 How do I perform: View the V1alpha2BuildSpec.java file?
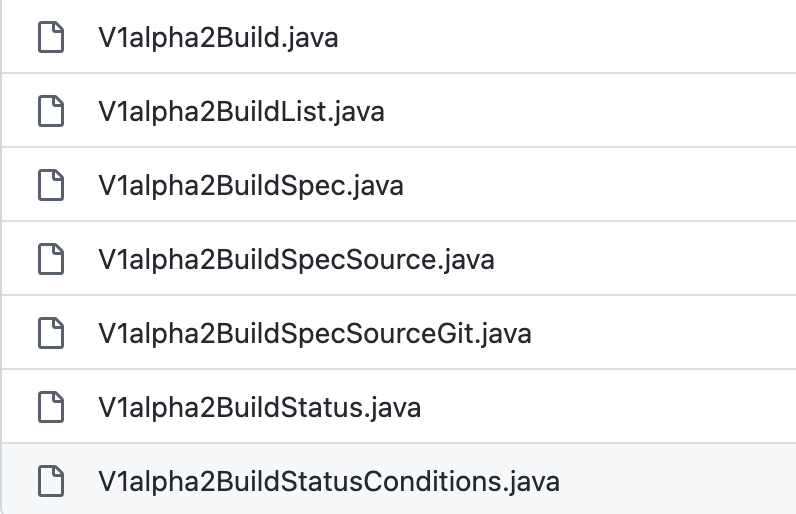(x=251, y=186)
